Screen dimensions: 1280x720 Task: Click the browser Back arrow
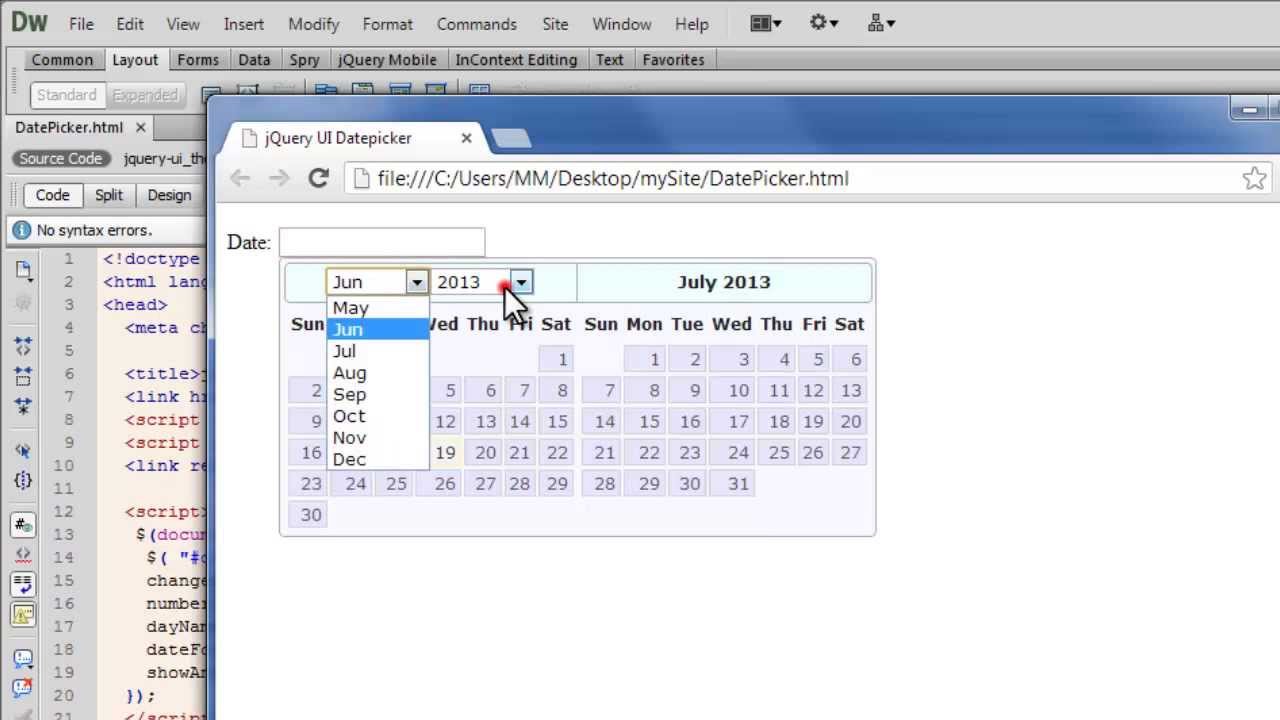point(240,178)
